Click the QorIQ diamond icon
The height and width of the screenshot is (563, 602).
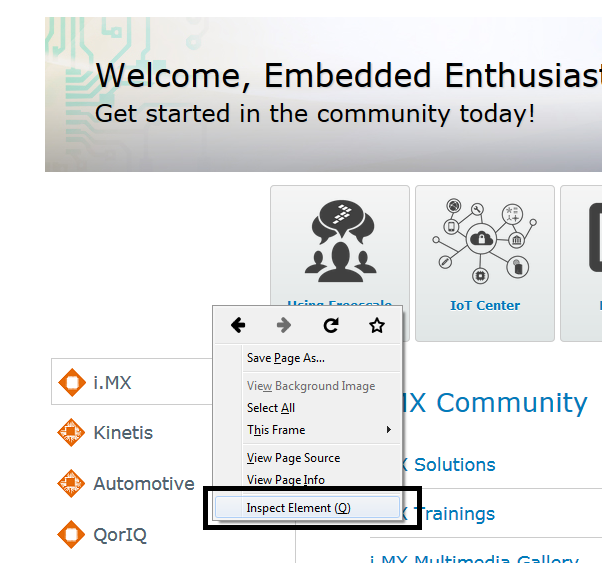pyautogui.click(x=71, y=534)
